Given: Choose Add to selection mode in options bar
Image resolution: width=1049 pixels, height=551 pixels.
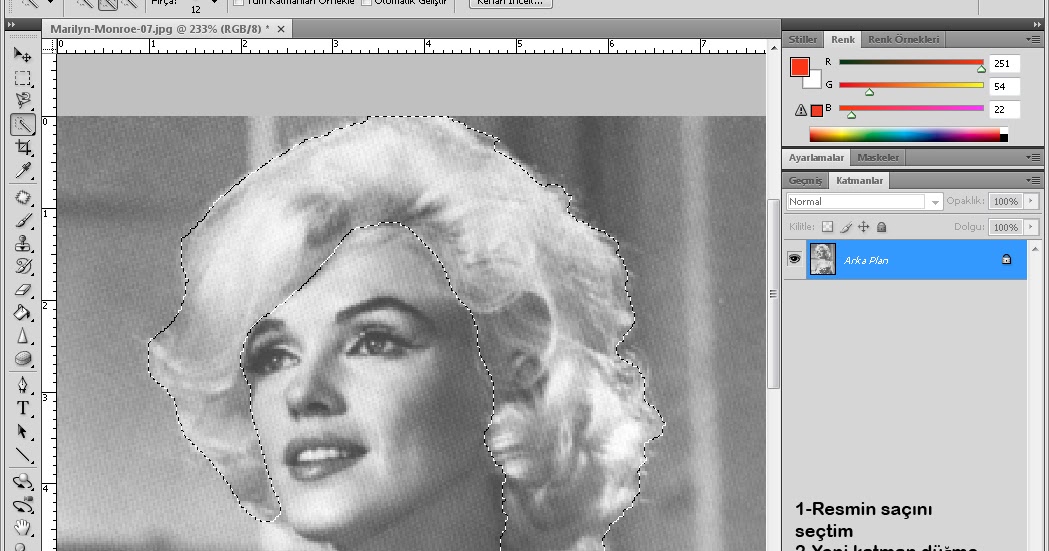Looking at the screenshot, I should tap(108, 3).
